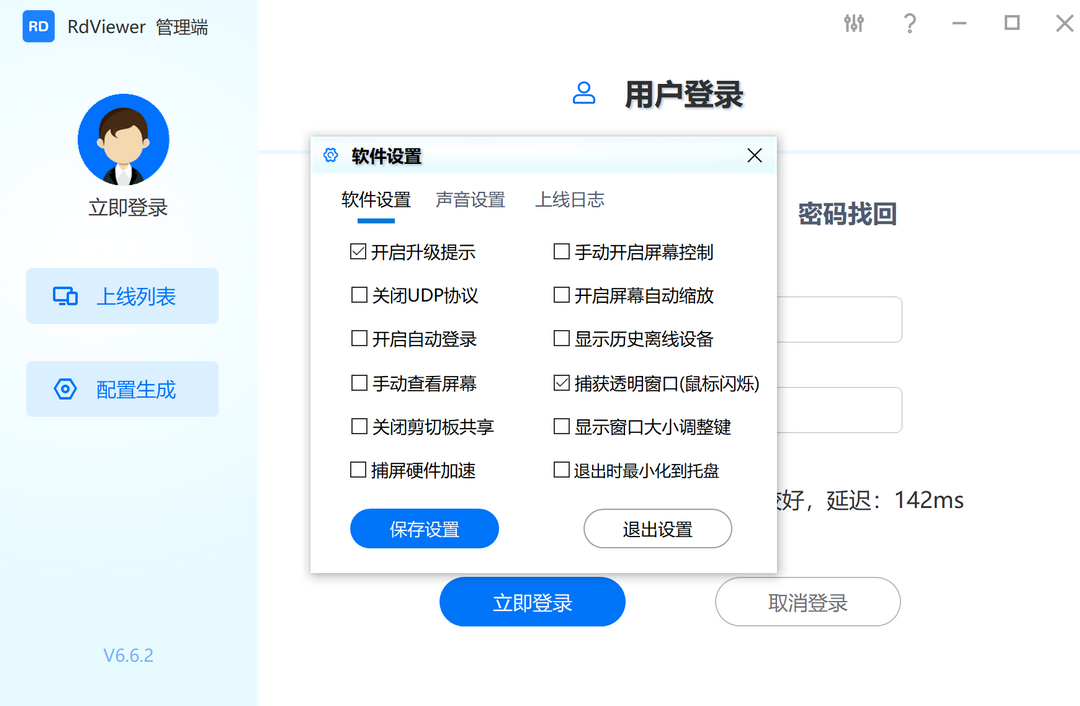
Task: Check 显示历史离线设备
Action: tap(561, 338)
